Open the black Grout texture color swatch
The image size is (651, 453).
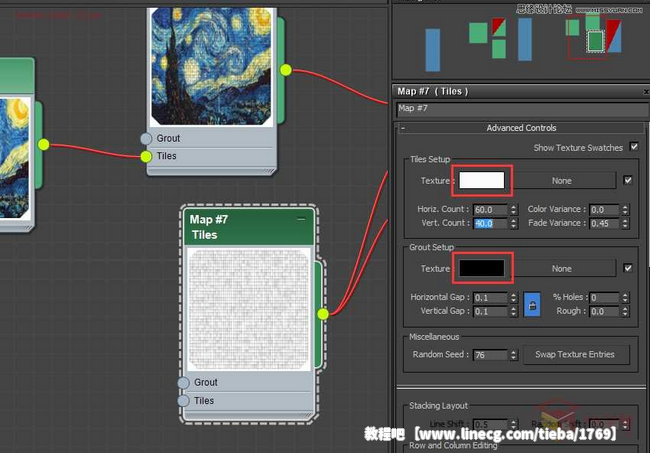coord(482,269)
